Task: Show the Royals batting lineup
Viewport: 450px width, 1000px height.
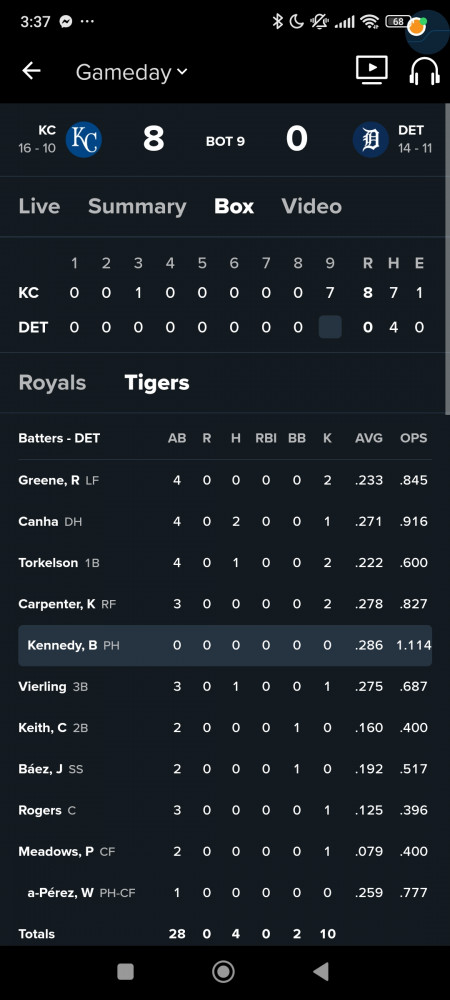Action: click(x=52, y=383)
